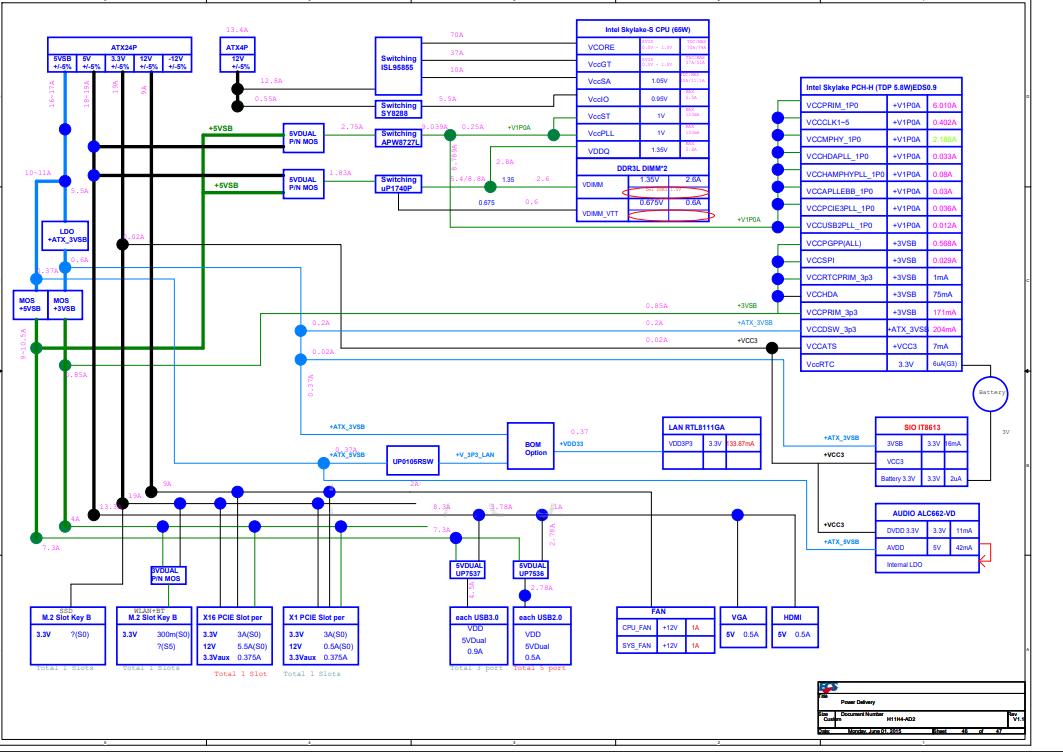
Task: Click the LDO +ATX_3VSB box
Action: [65, 236]
